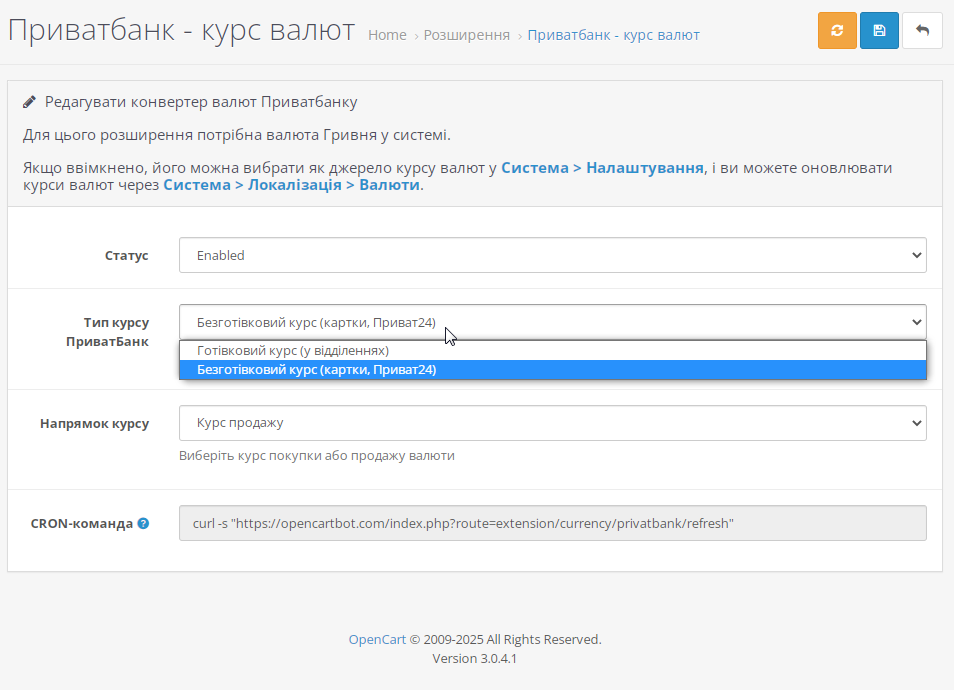Click the orange refresh rates button
Screen dimensions: 954x690
click(x=837, y=30)
